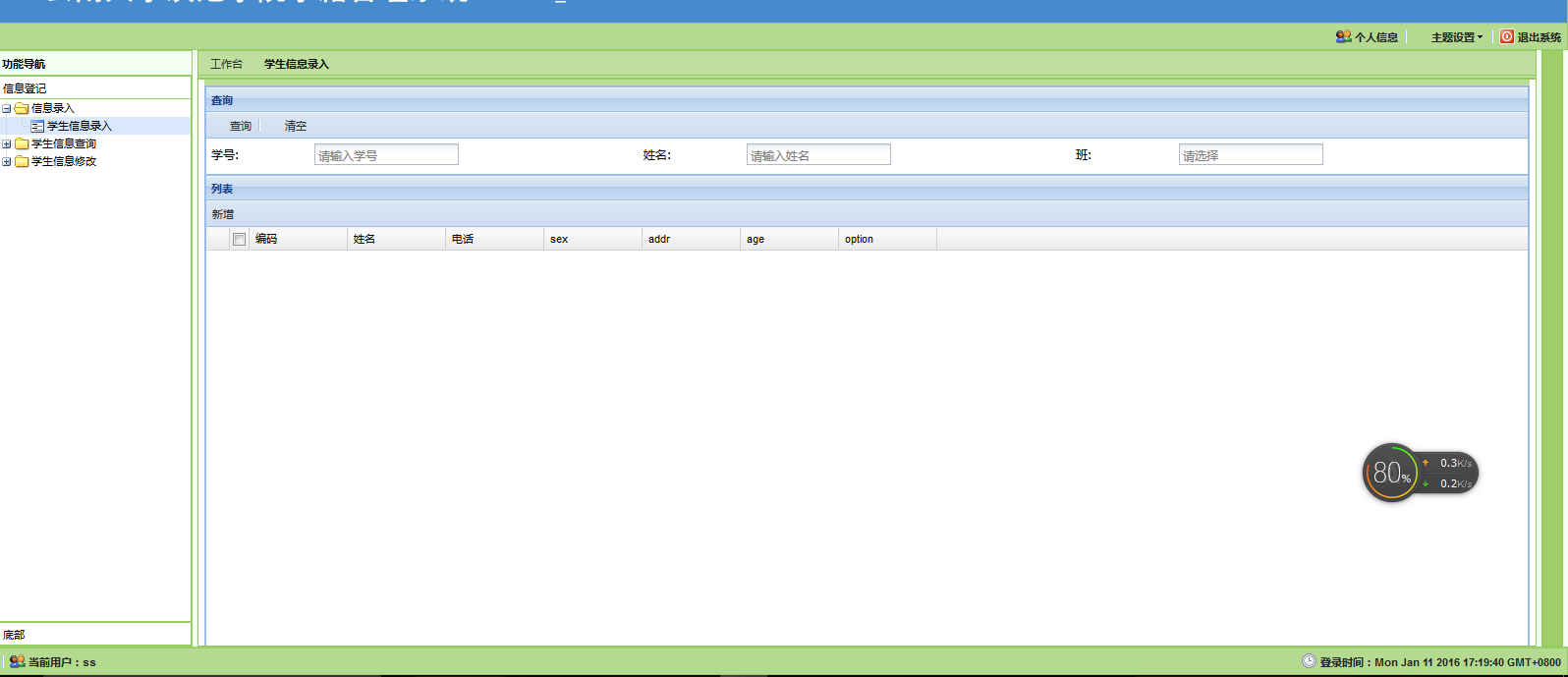Click the download speed 0.2K/s indicator
The image size is (1568, 677).
(x=1448, y=483)
